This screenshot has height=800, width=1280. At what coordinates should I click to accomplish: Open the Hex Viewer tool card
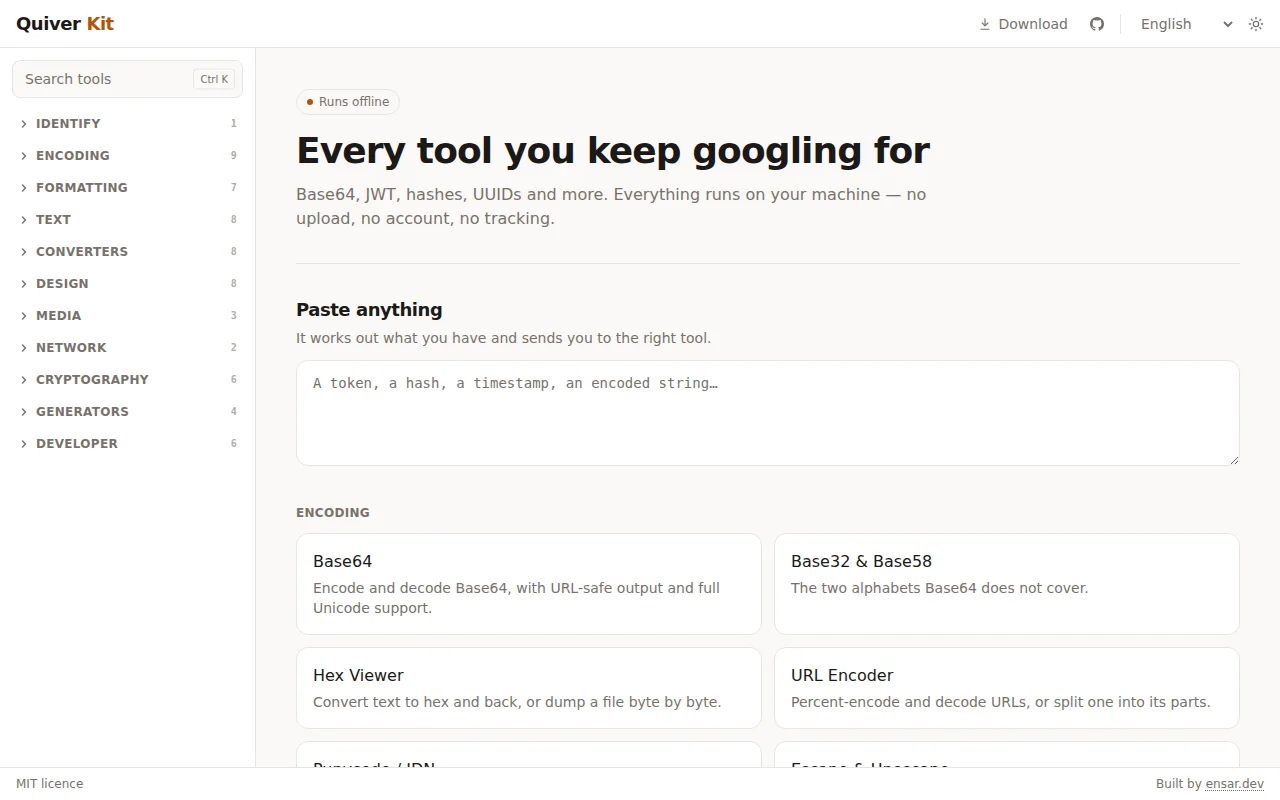[529, 688]
